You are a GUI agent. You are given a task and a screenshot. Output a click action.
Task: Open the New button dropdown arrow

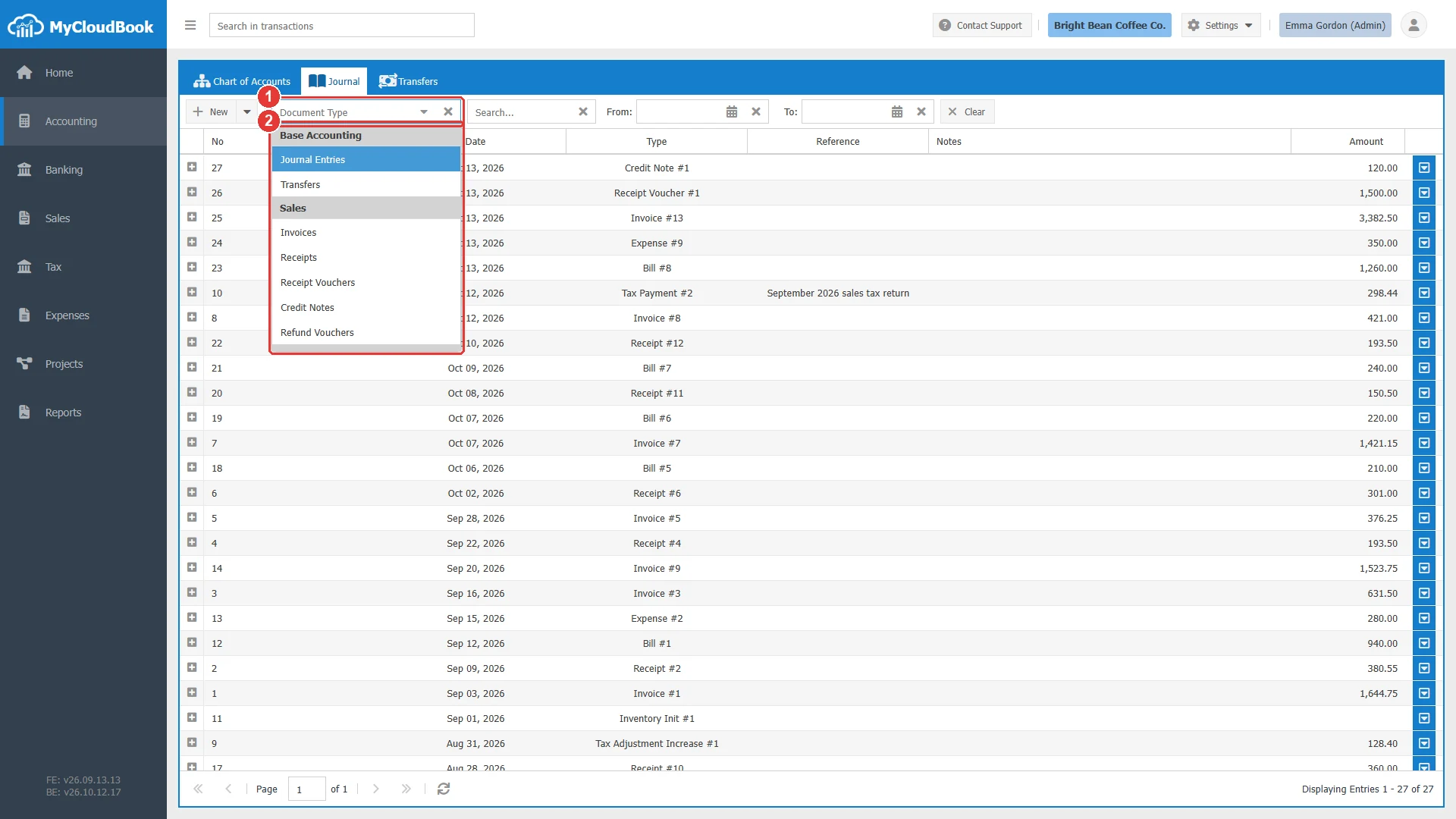(x=246, y=111)
